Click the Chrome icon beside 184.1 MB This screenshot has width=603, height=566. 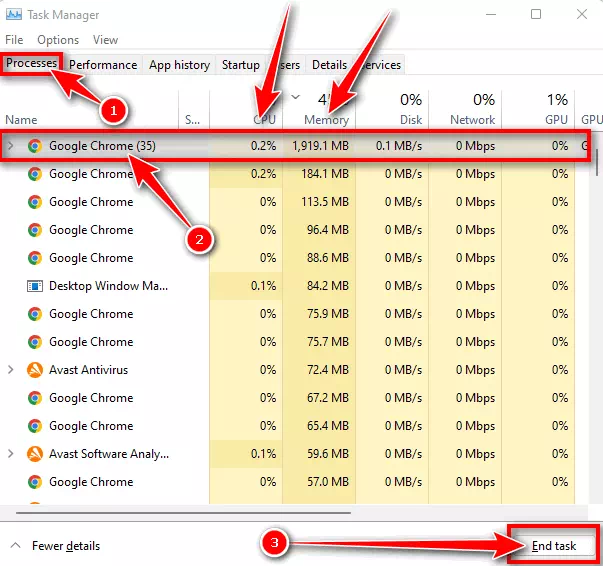click(x=35, y=174)
